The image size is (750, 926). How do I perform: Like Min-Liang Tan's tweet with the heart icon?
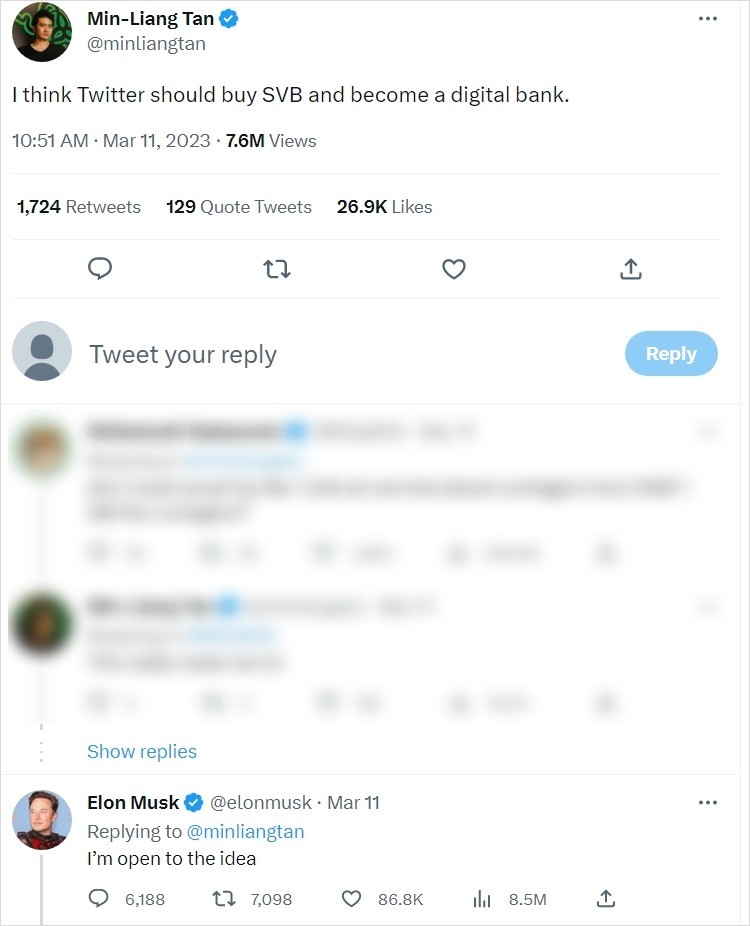[454, 269]
